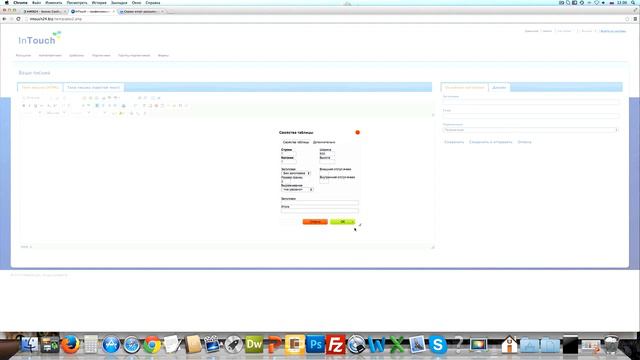The image size is (640, 360).
Task: Open Finder from the dock
Action: click(29, 345)
